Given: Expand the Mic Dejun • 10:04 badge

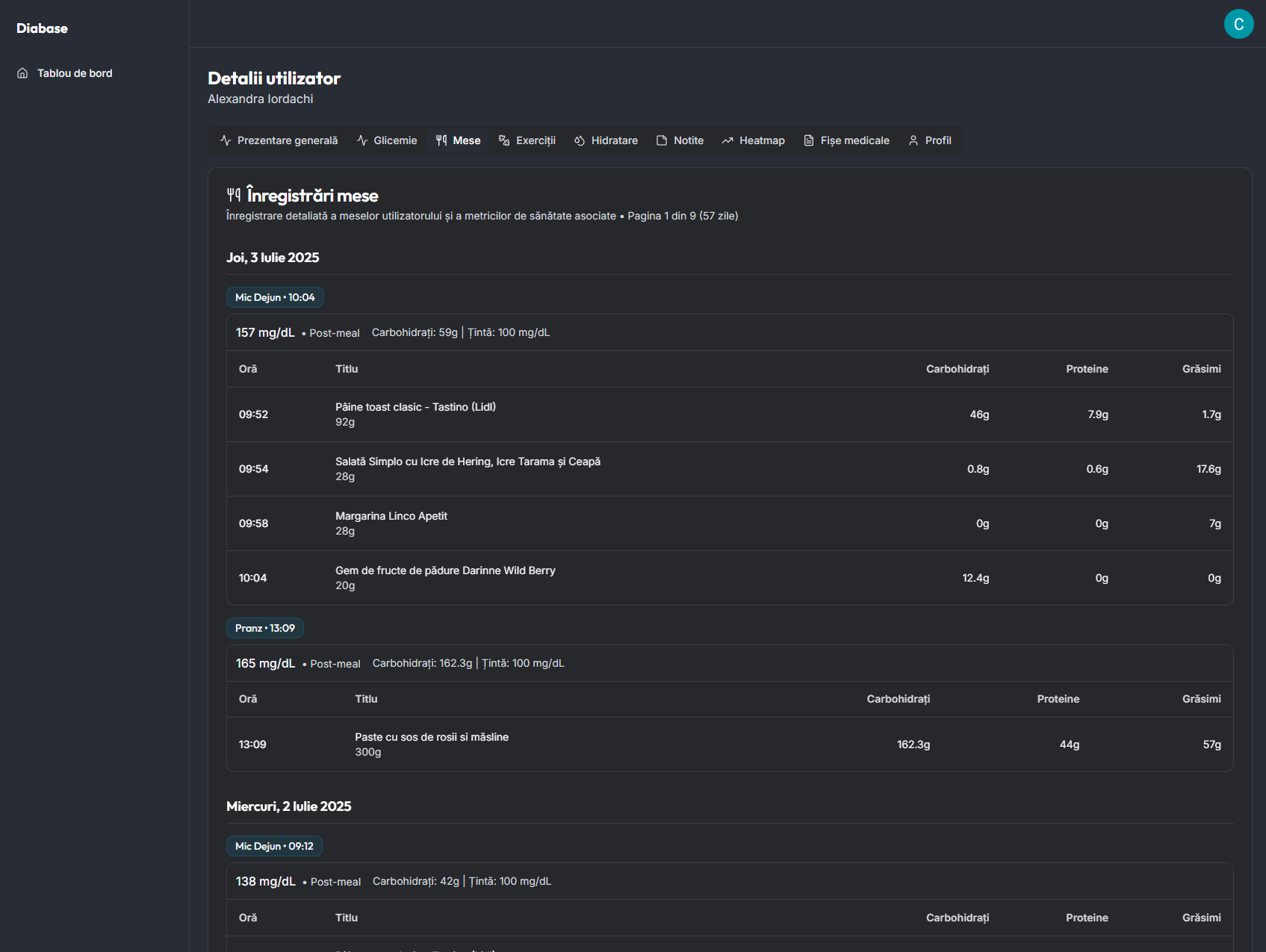Looking at the screenshot, I should tap(274, 296).
